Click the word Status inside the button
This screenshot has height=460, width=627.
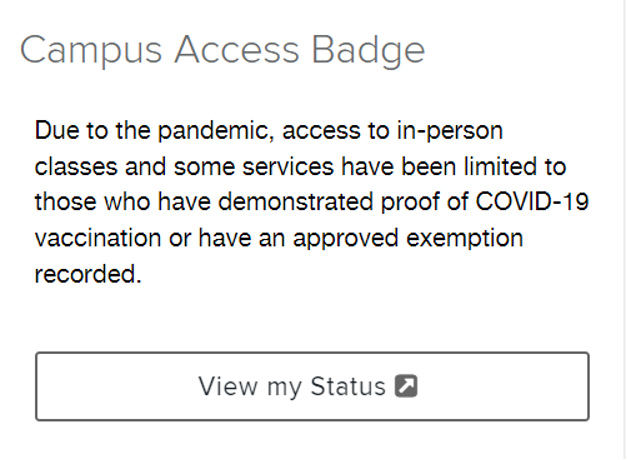(x=348, y=386)
